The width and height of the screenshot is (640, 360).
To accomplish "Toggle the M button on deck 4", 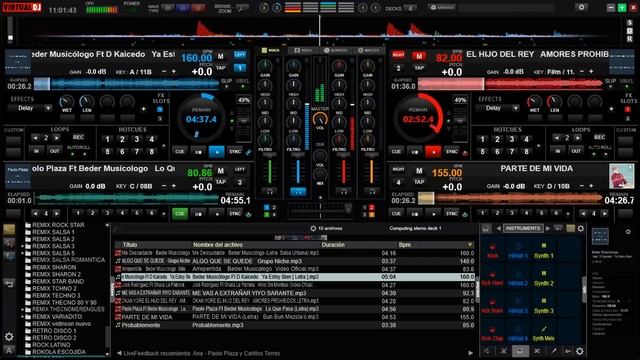I will point(419,171).
